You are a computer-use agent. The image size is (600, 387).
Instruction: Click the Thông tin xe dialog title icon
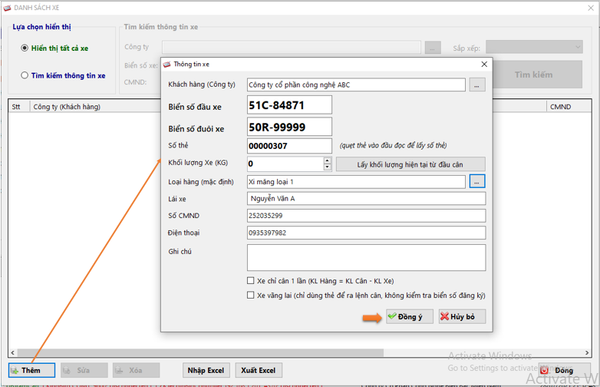[167, 64]
